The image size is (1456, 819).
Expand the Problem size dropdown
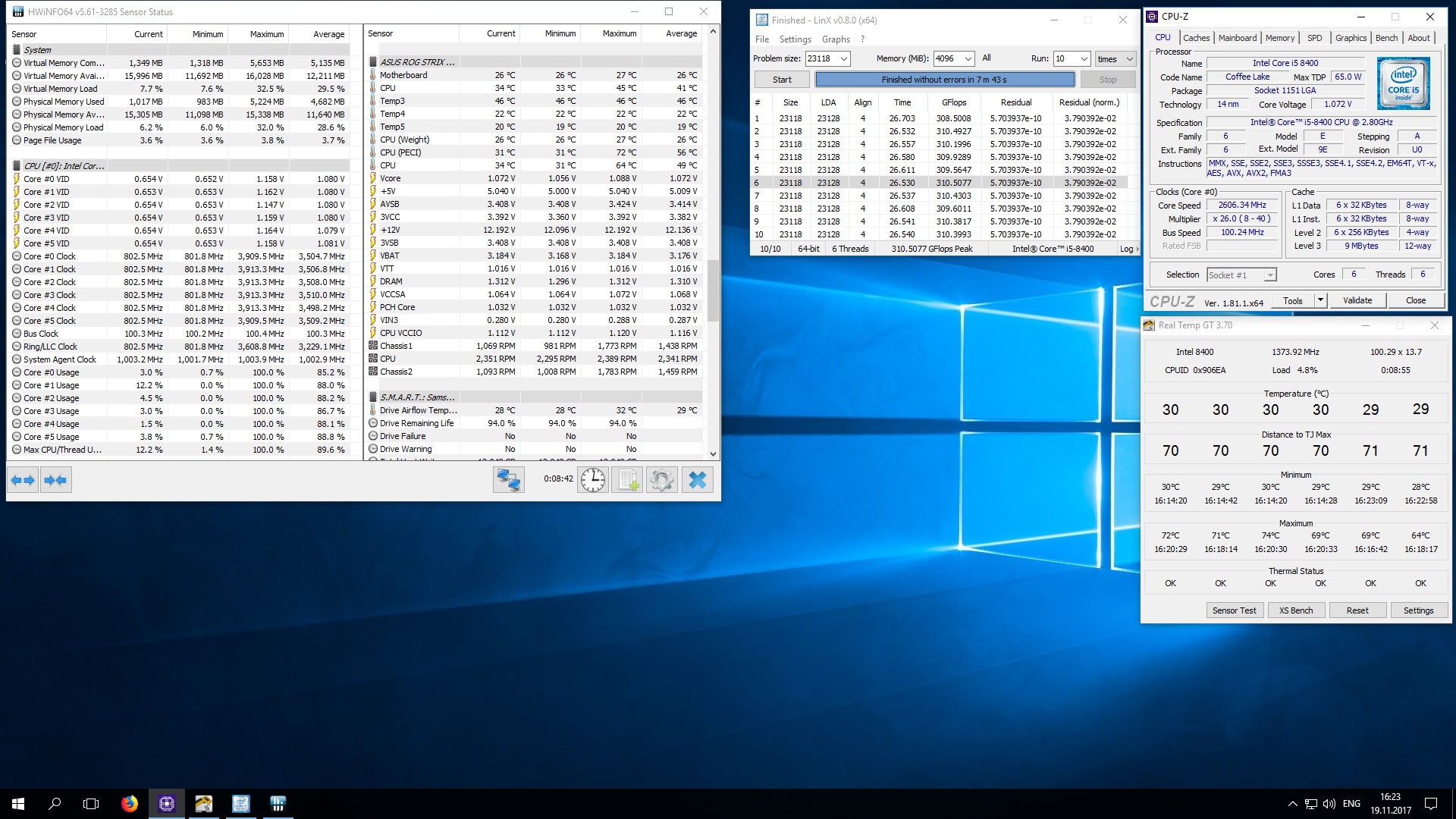click(x=843, y=58)
